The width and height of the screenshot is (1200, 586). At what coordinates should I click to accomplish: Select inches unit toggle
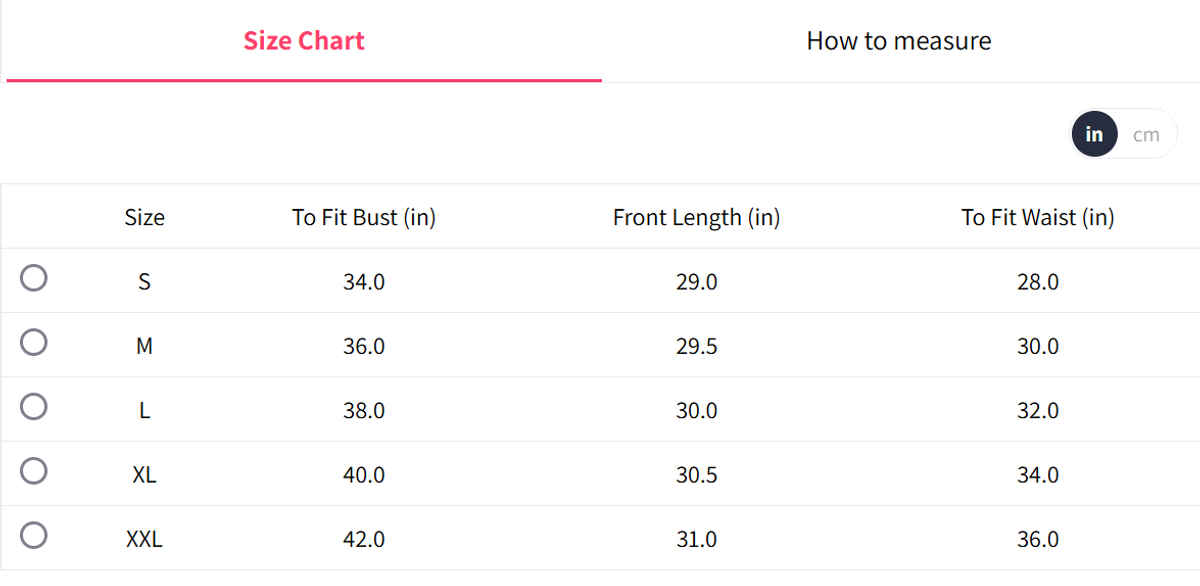pos(1094,134)
